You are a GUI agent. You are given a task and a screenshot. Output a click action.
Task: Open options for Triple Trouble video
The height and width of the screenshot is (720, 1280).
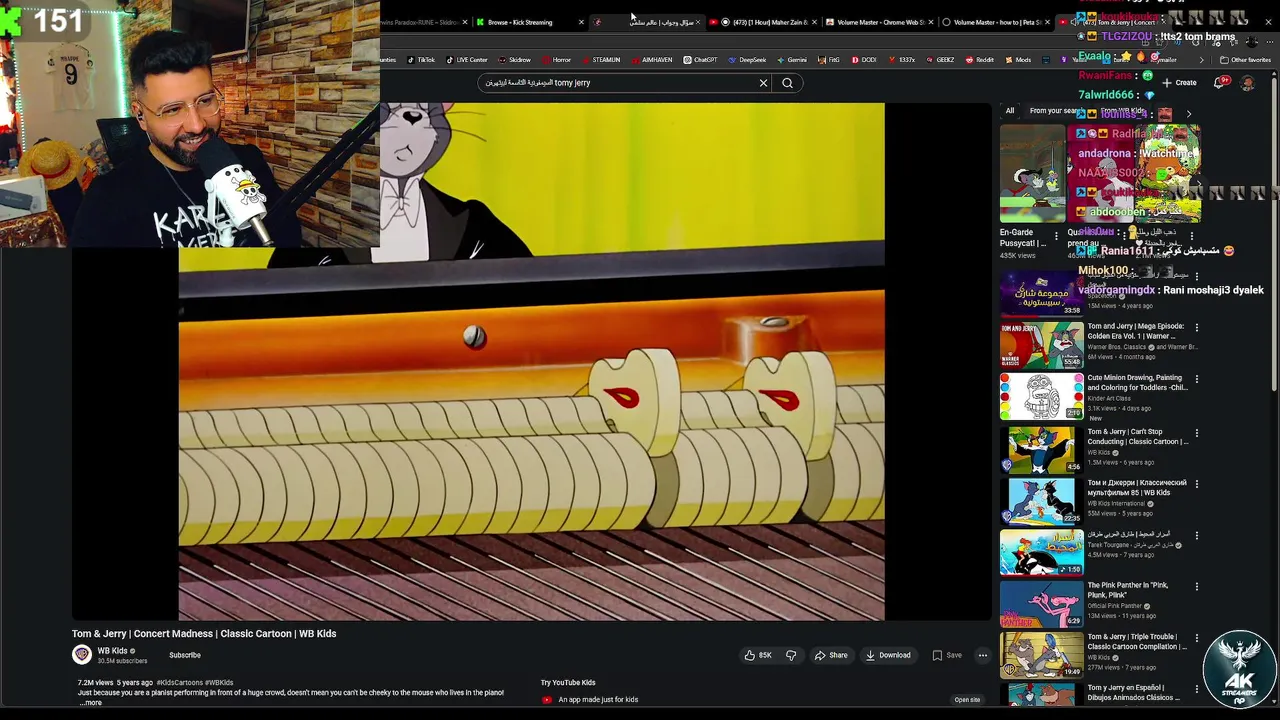(x=1196, y=638)
